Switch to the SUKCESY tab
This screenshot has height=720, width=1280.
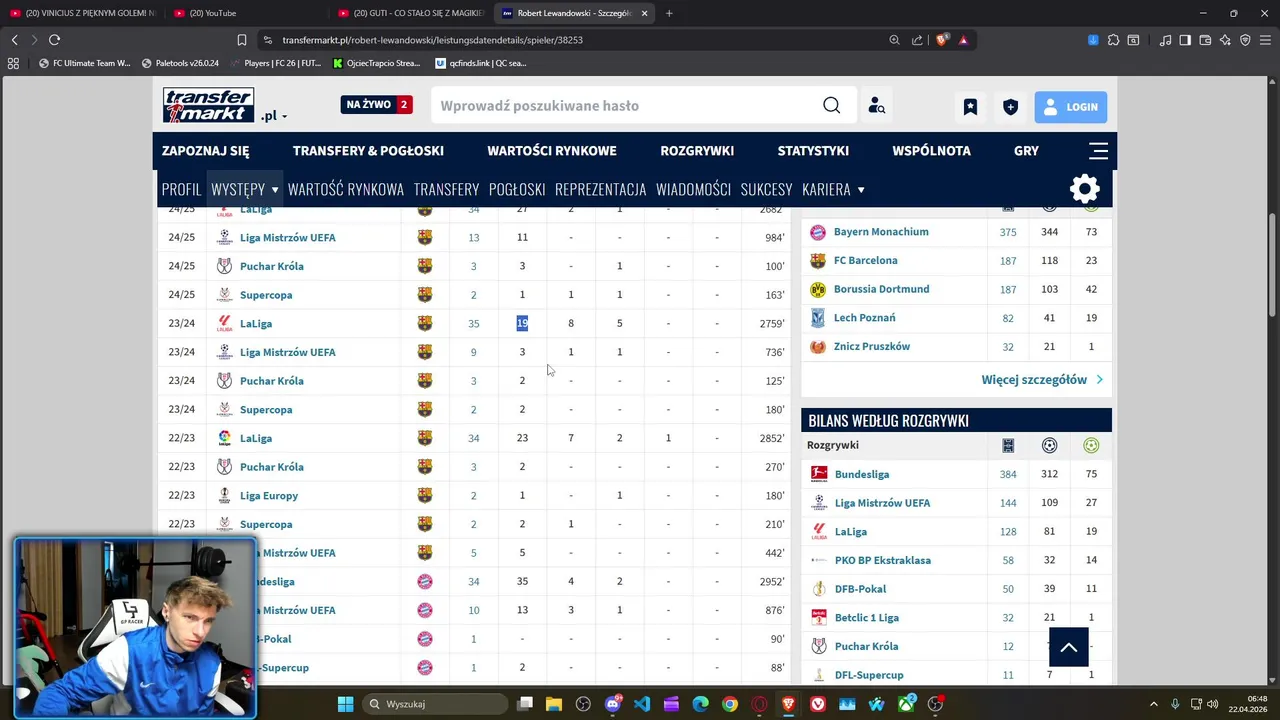point(766,189)
